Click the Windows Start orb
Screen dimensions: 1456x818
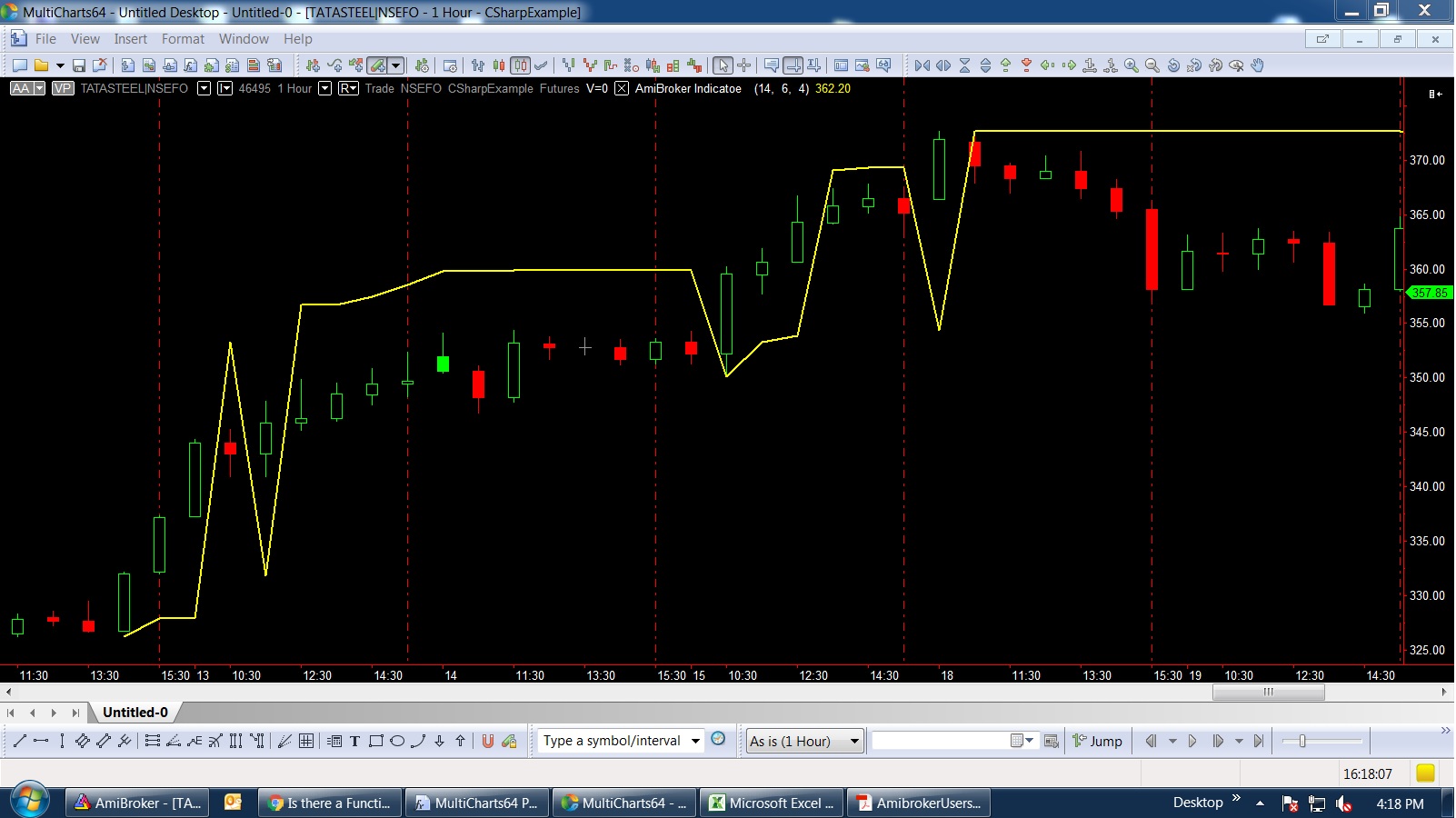[29, 801]
